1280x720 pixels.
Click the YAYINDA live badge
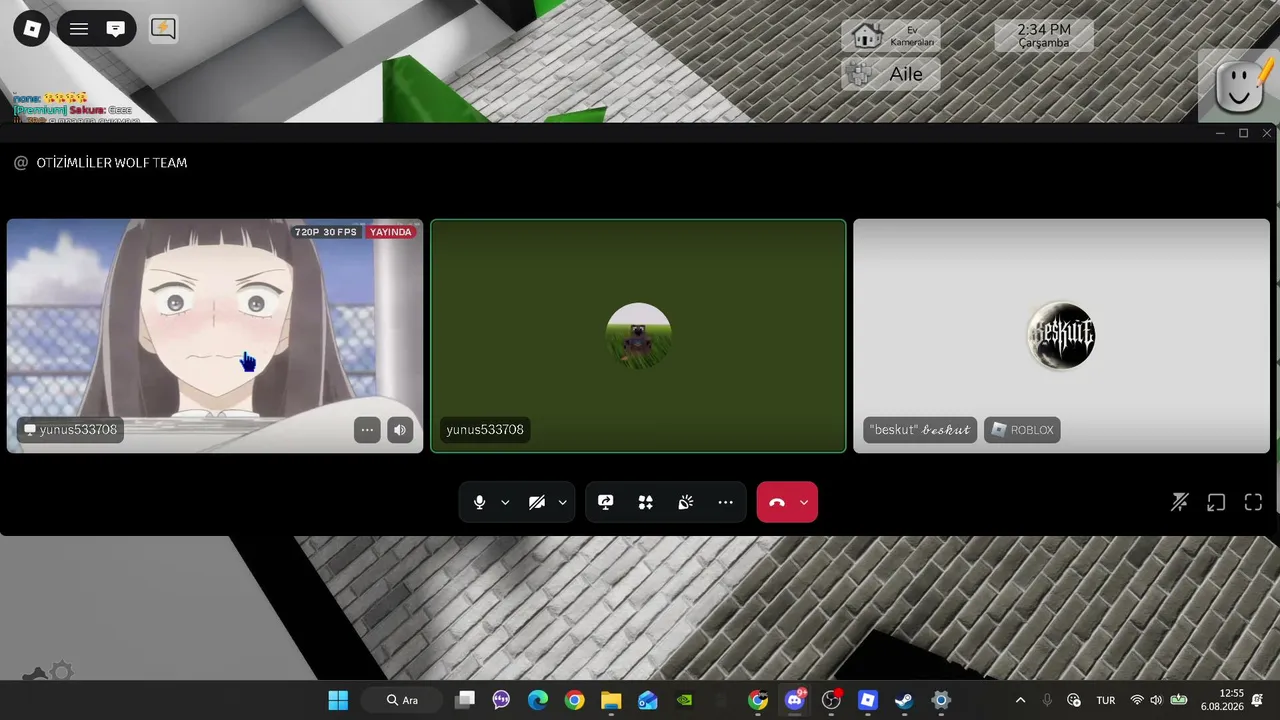[x=391, y=232]
